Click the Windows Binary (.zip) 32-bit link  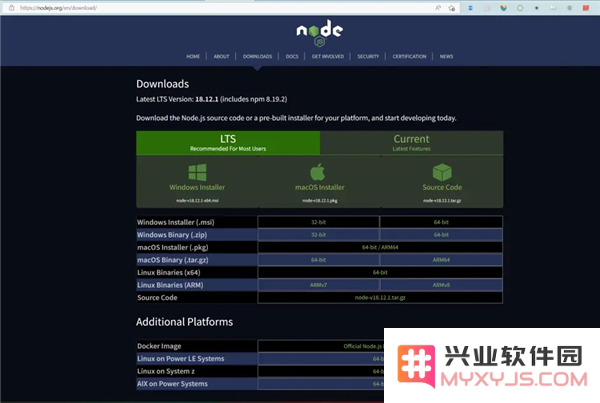(x=318, y=235)
